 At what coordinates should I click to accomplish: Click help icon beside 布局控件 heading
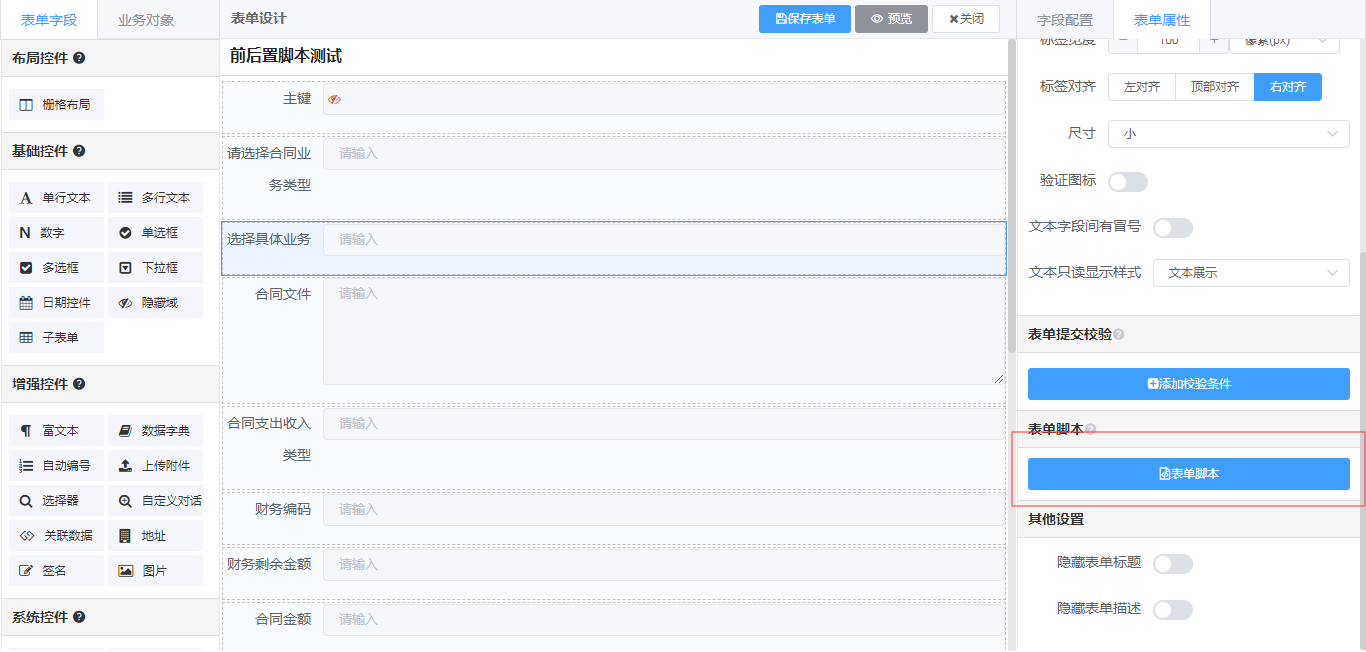coord(79,58)
